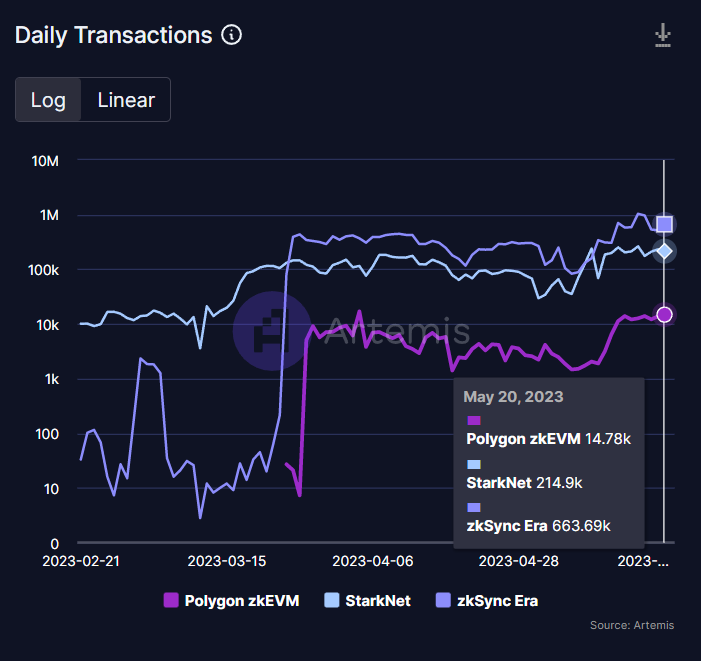The image size is (701, 661).
Task: Click the y-axis label 10k
Action: point(47,325)
